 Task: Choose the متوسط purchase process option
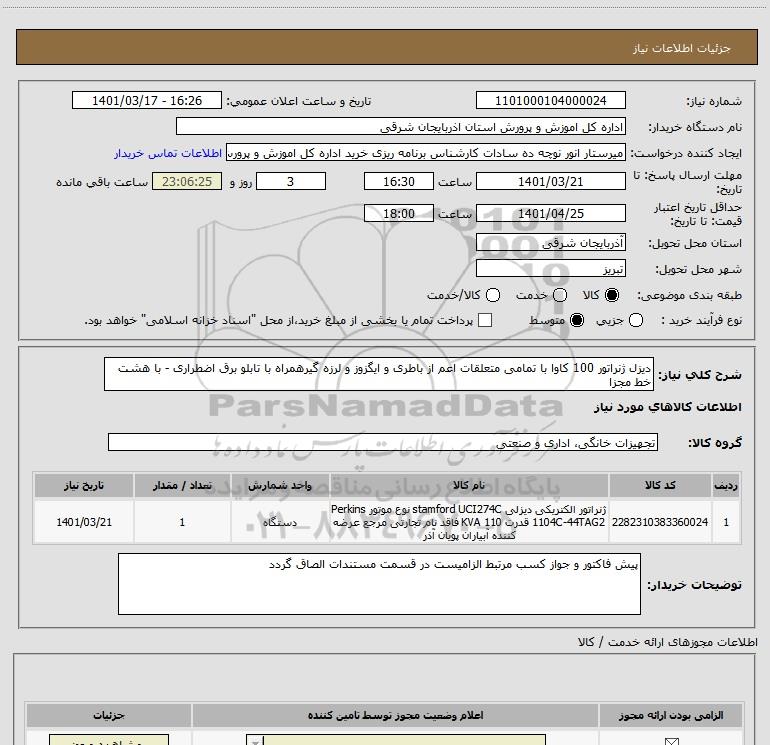coord(577,320)
